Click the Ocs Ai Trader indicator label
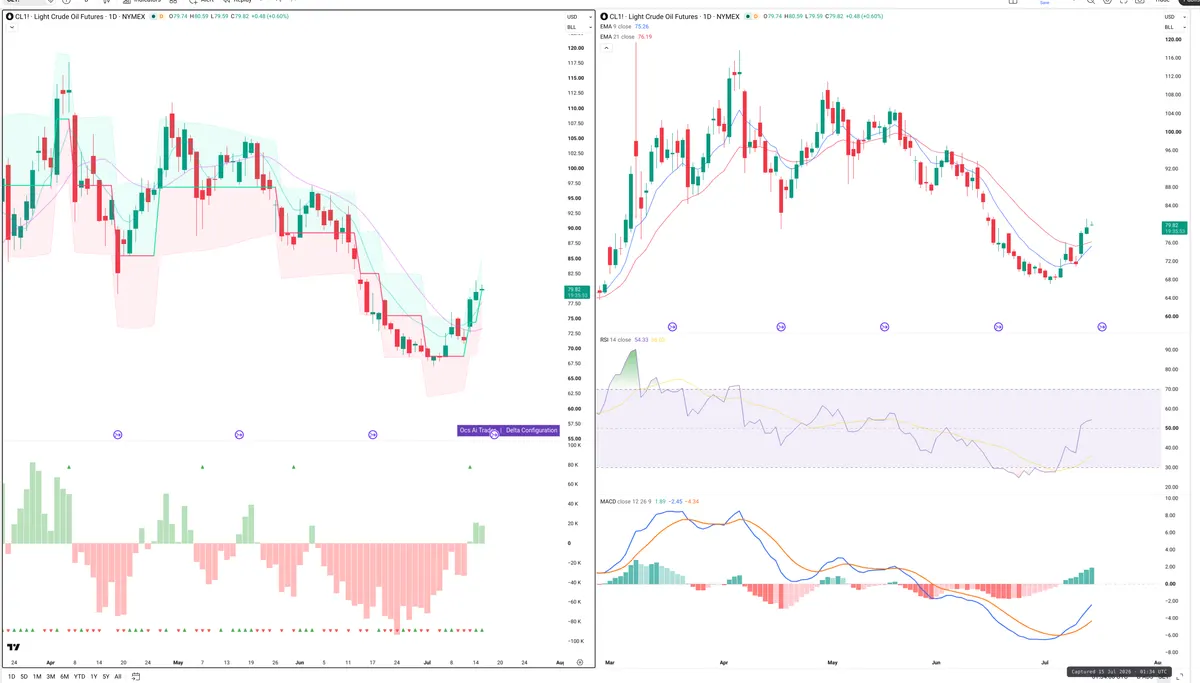 (x=478, y=430)
